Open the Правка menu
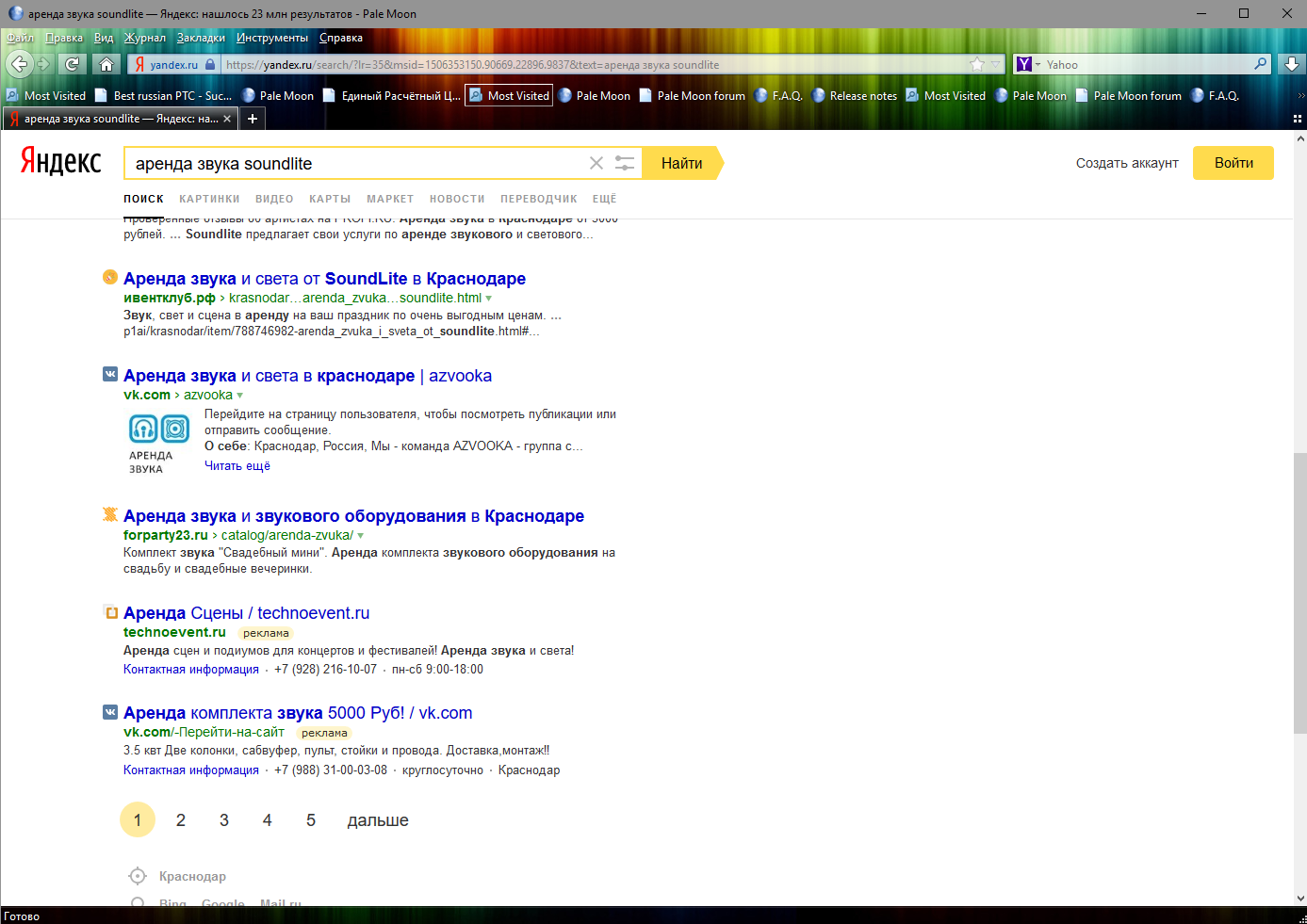1307x924 pixels. [64, 38]
